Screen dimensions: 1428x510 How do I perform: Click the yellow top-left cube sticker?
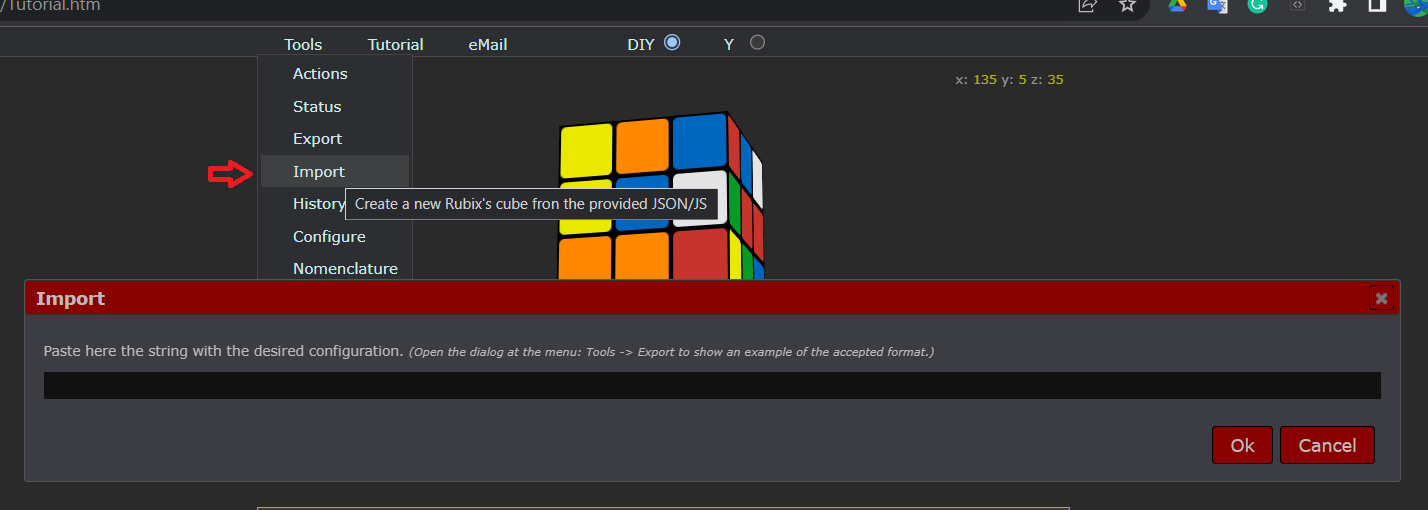tap(585, 150)
